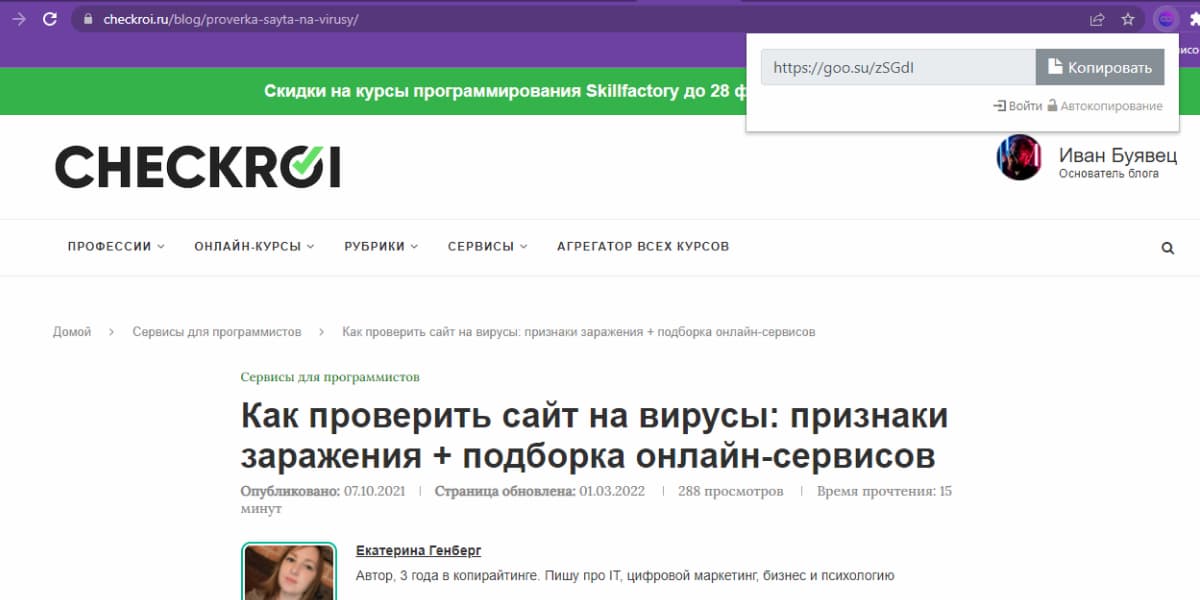Open the browser share icon
1200x600 pixels.
tap(1096, 18)
